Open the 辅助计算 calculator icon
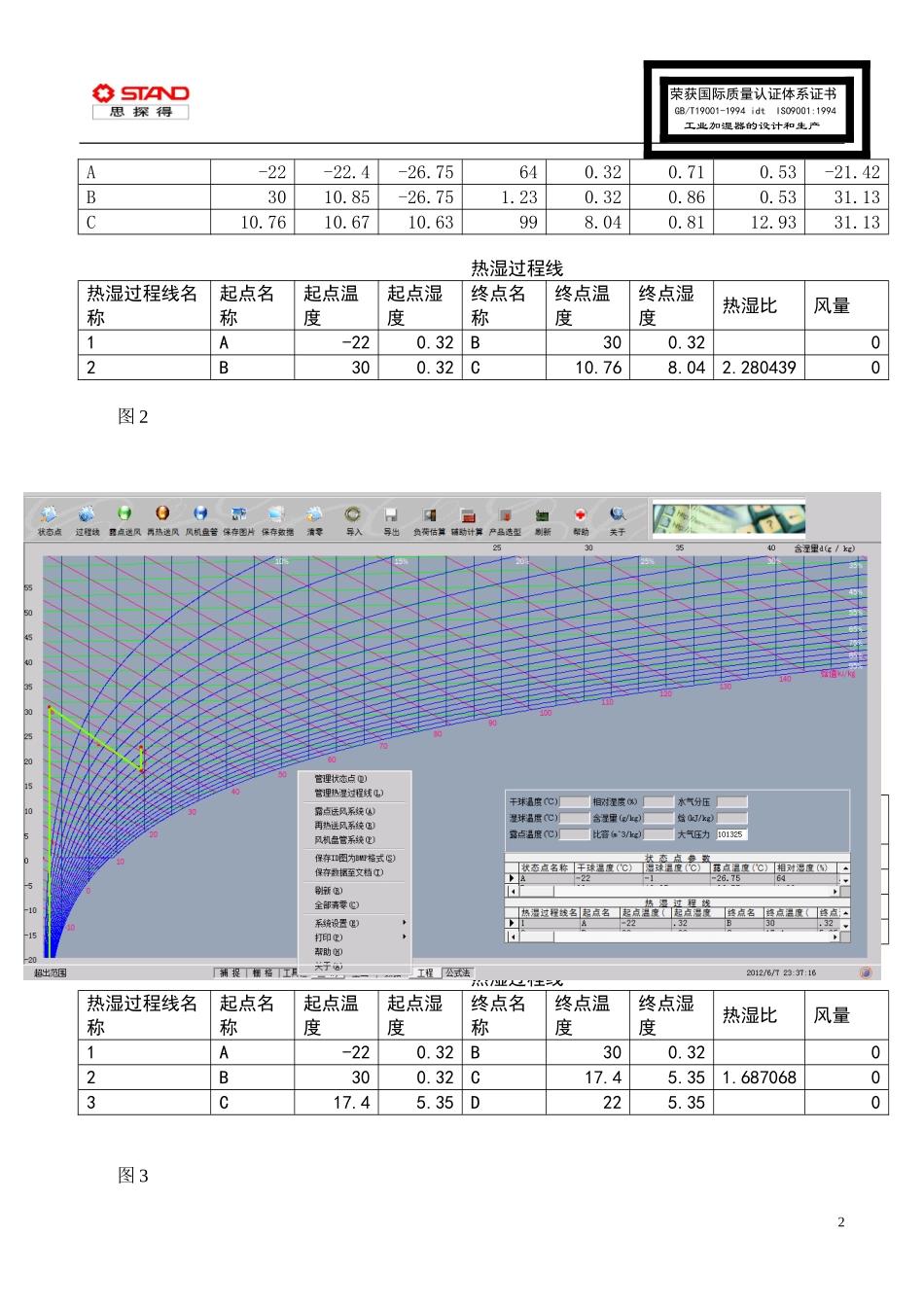 pyautogui.click(x=467, y=514)
